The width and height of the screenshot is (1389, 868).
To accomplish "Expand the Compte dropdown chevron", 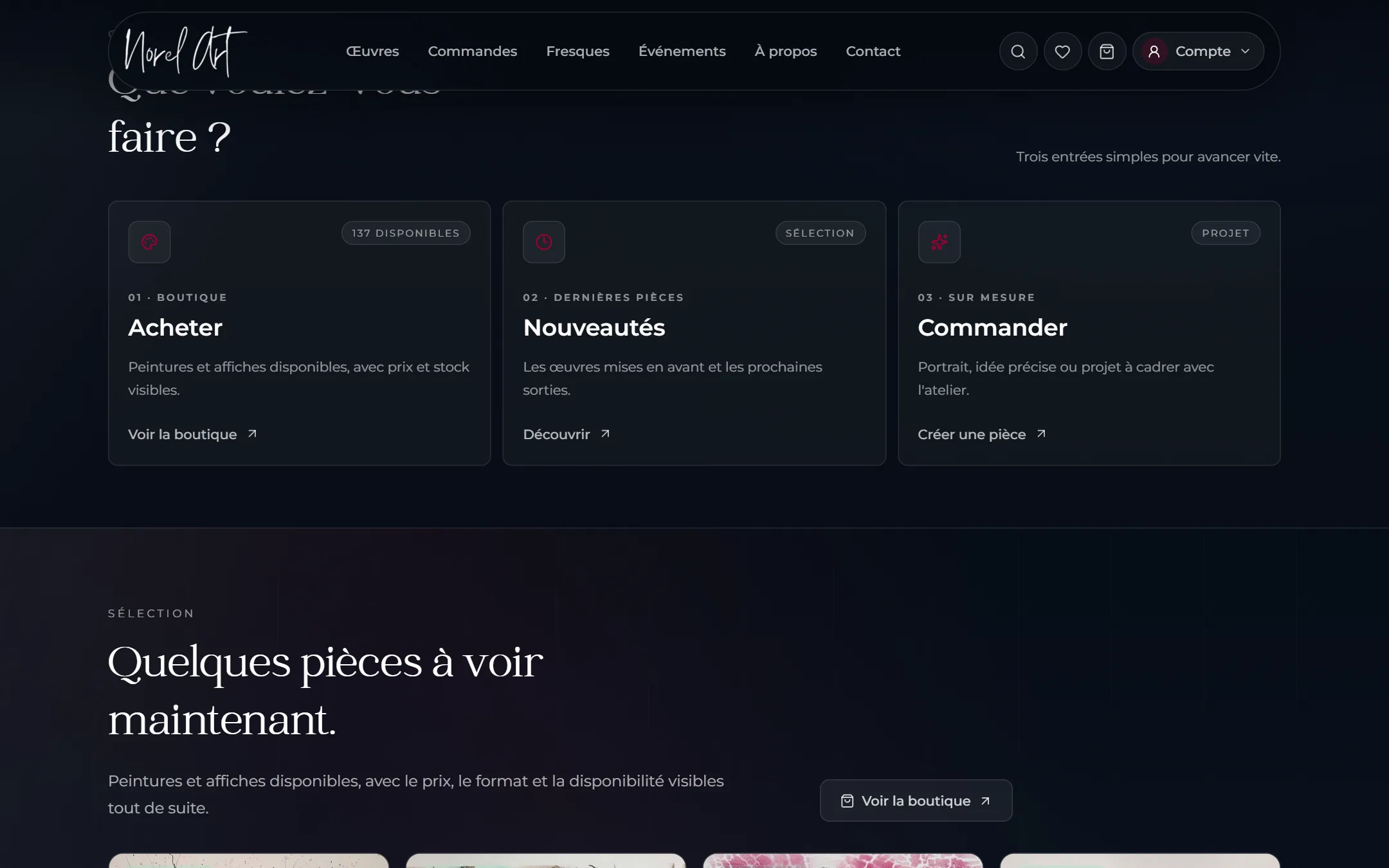I will pyautogui.click(x=1245, y=51).
